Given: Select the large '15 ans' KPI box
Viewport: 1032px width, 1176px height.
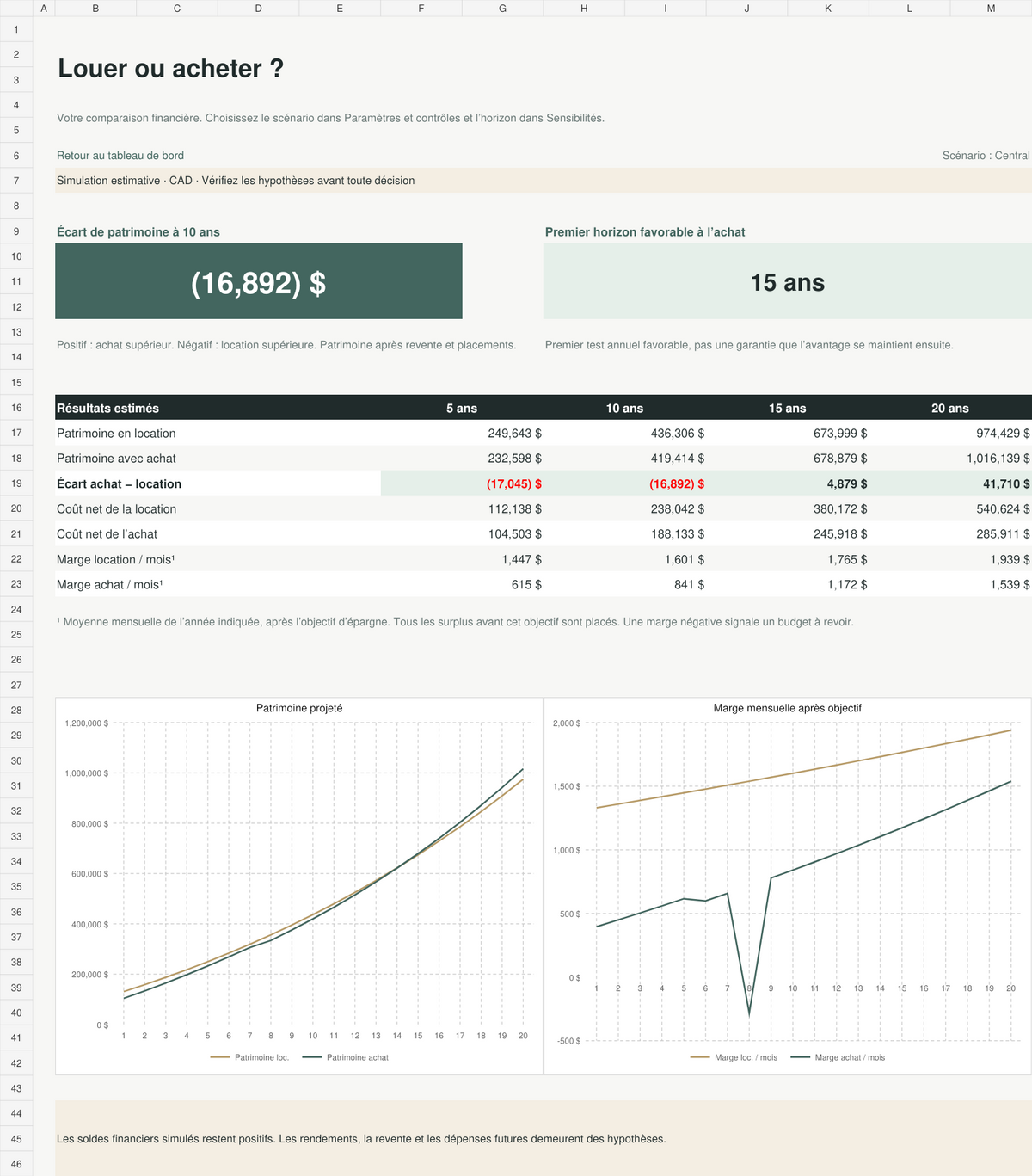Looking at the screenshot, I should [x=788, y=281].
